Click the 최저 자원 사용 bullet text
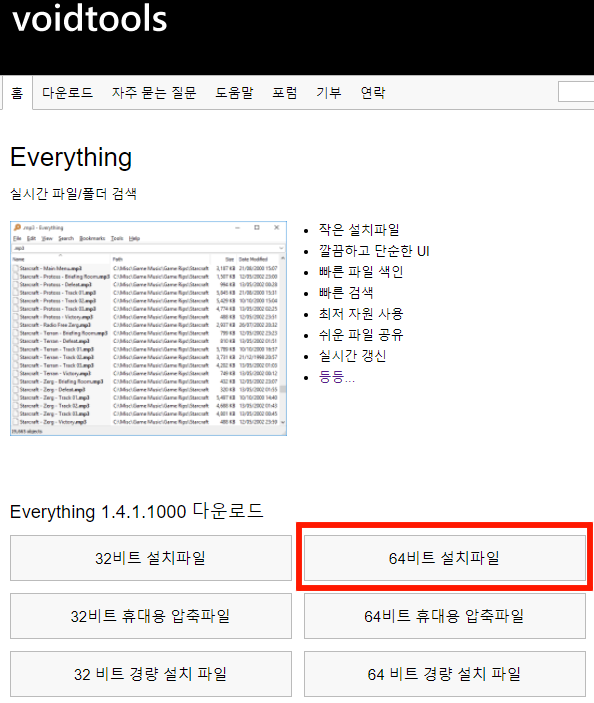This screenshot has width=594, height=703. click(361, 314)
